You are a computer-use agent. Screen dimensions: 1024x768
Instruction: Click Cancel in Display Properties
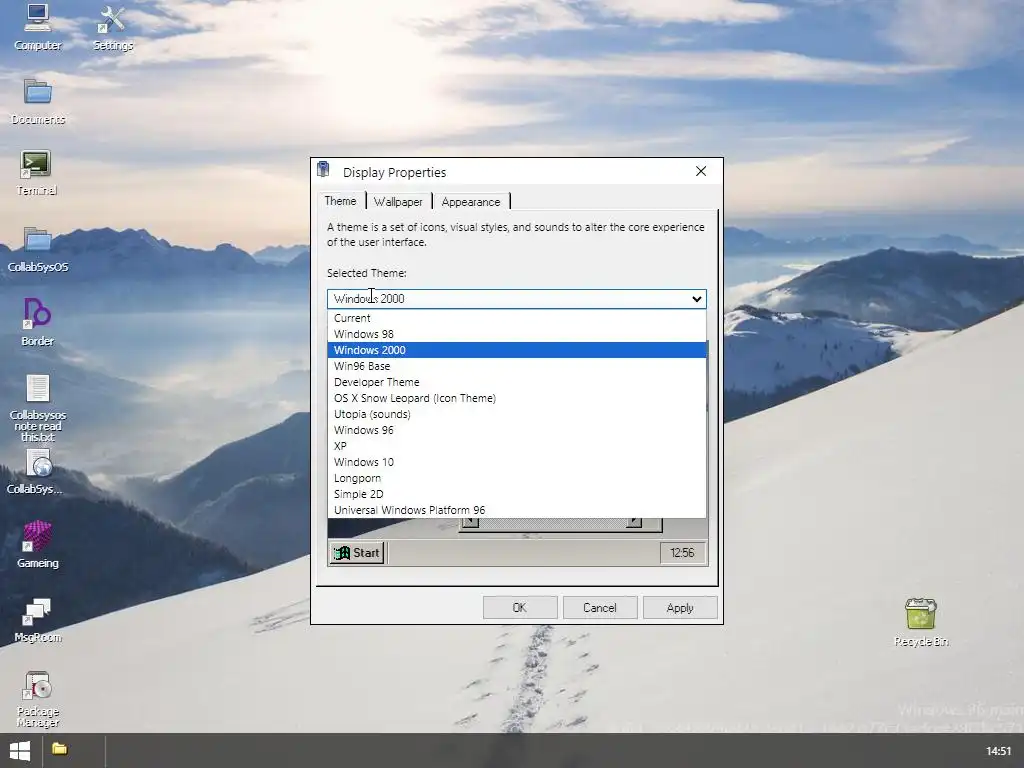click(x=600, y=607)
